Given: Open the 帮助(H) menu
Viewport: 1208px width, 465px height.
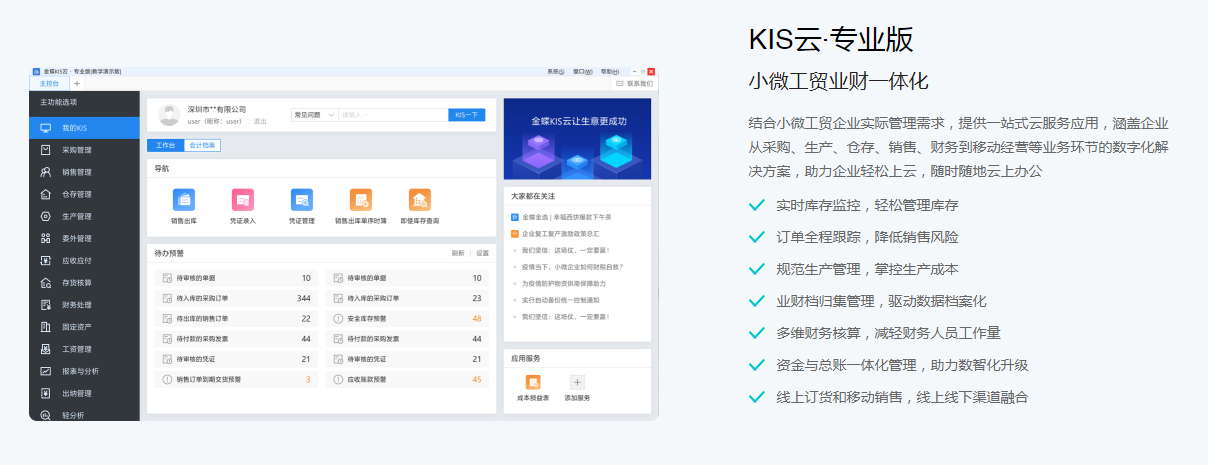Looking at the screenshot, I should click(610, 72).
